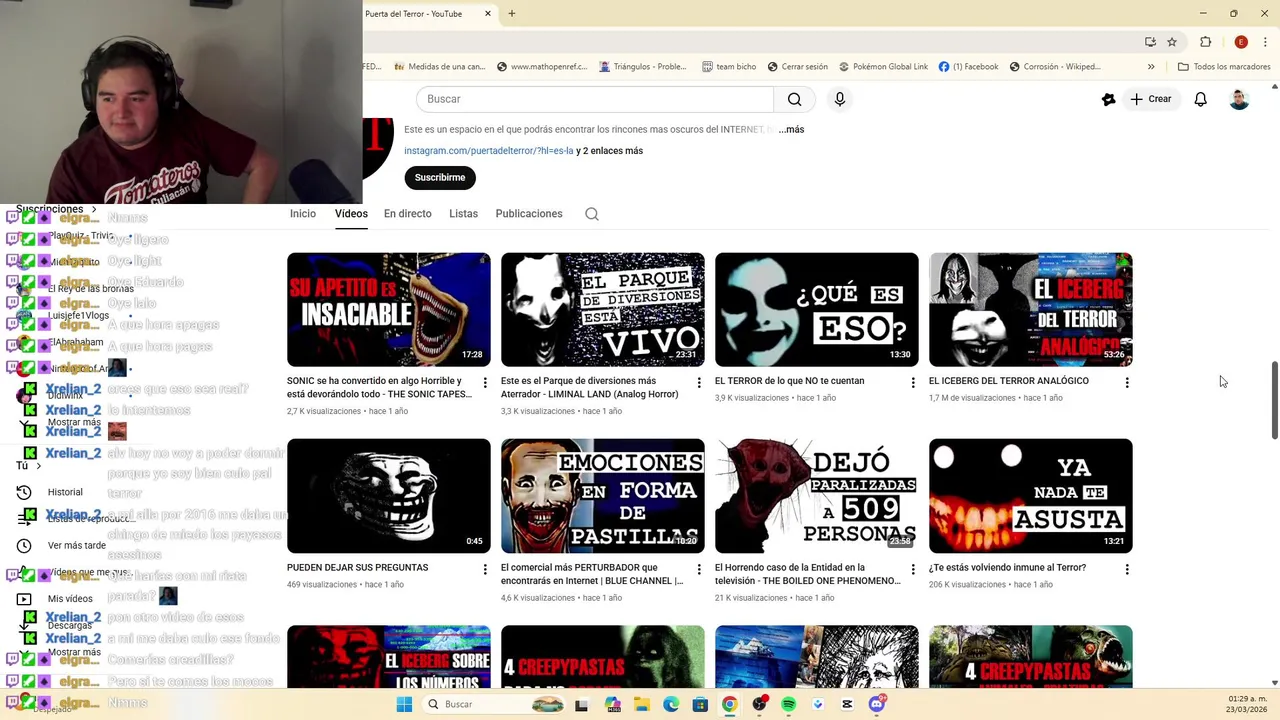Open the y 2 enlaces más link
This screenshot has height=720, width=1280.
[x=609, y=151]
